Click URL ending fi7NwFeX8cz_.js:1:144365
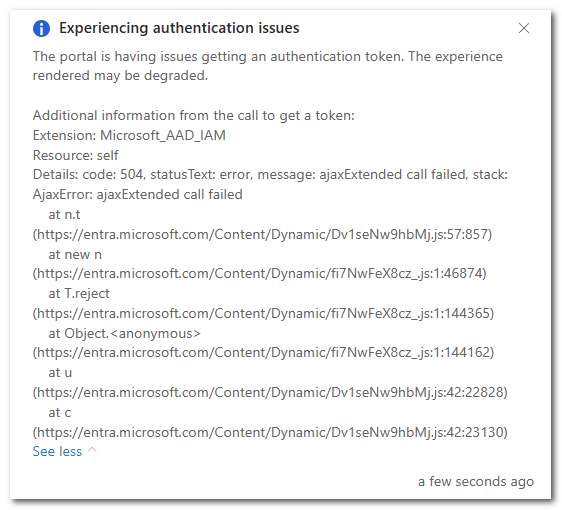This screenshot has height=510, width=562. click(x=263, y=314)
